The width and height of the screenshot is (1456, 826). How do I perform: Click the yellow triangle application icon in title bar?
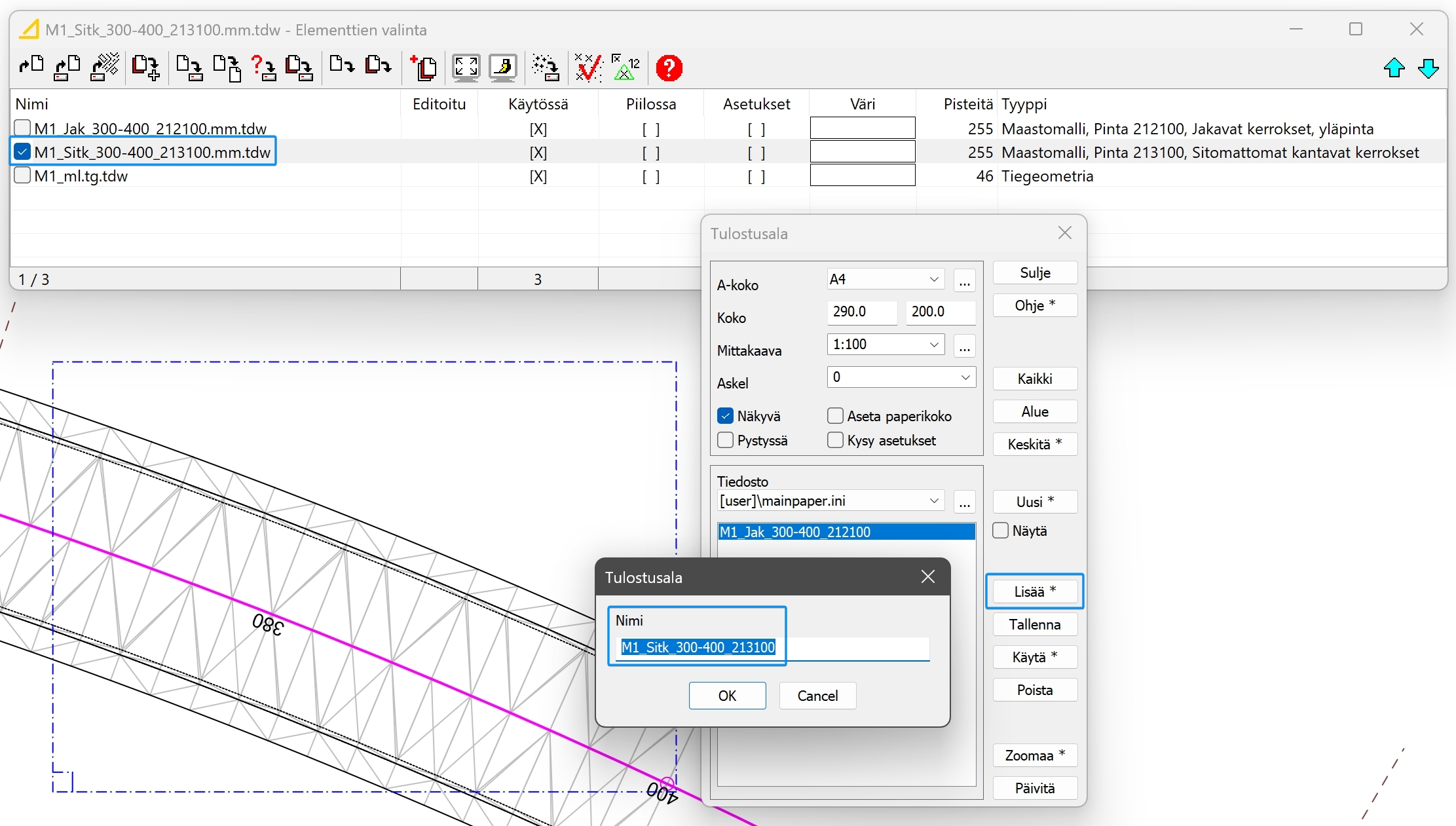(29, 29)
